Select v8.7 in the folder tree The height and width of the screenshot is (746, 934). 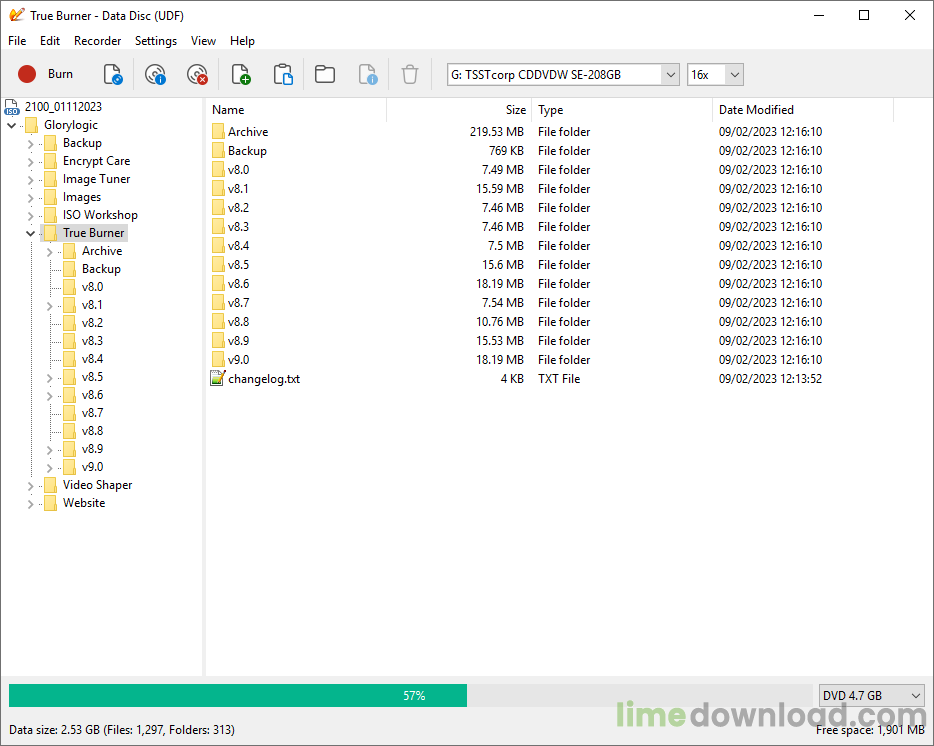(92, 413)
